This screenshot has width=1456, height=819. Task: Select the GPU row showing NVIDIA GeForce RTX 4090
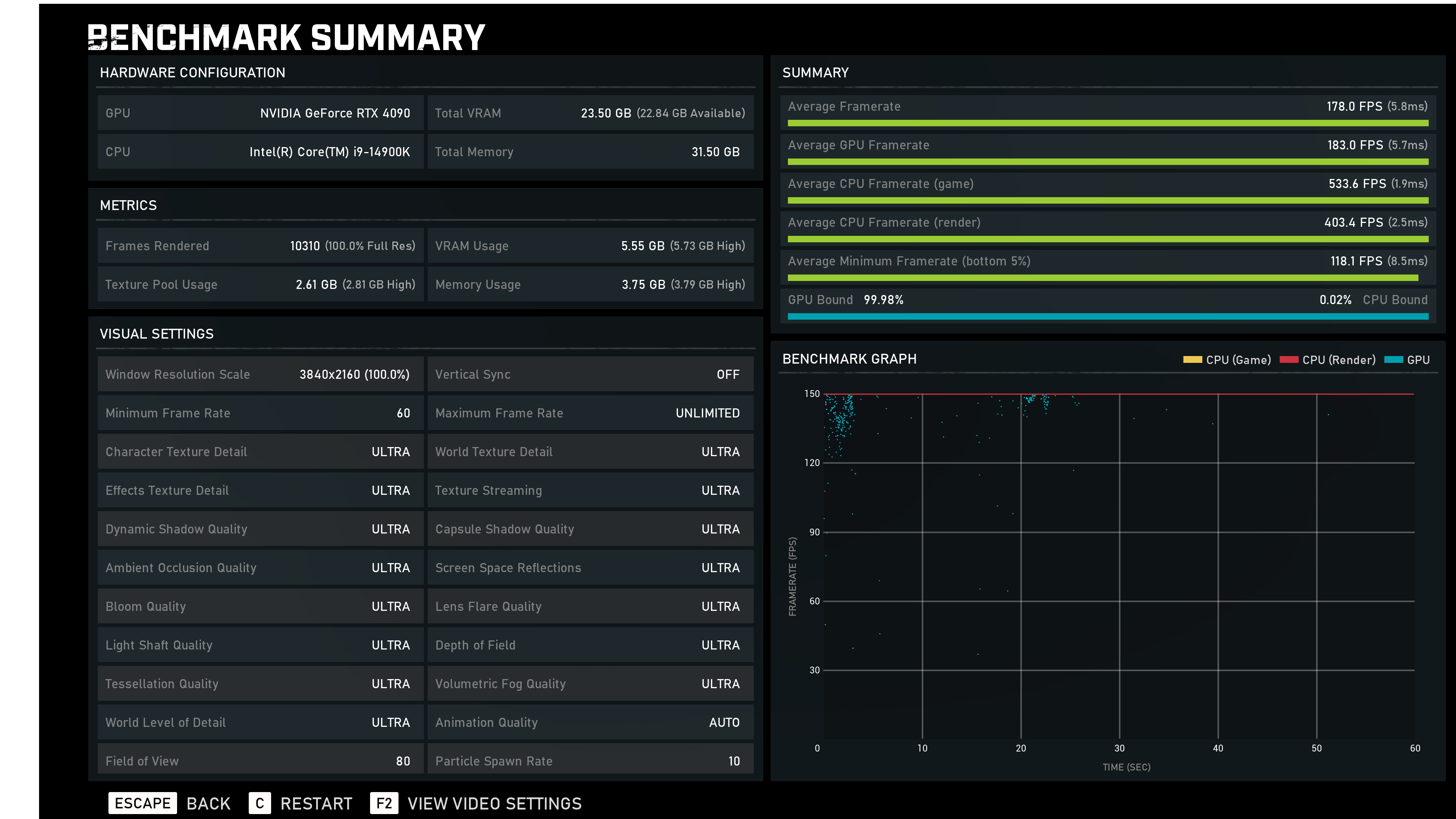[x=260, y=113]
